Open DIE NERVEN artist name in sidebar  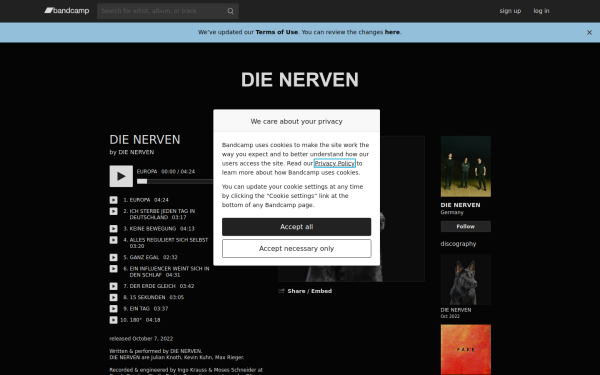point(460,205)
